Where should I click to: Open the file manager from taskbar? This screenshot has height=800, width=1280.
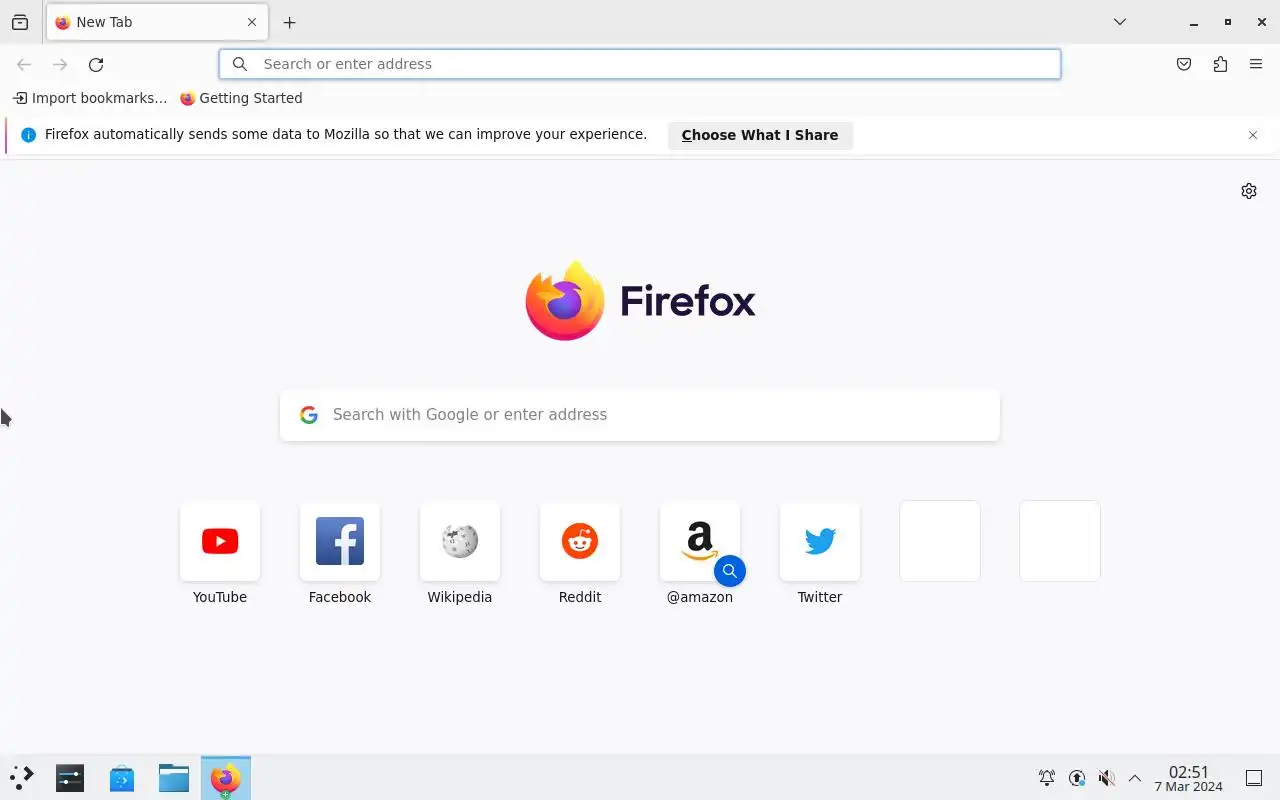pos(174,778)
